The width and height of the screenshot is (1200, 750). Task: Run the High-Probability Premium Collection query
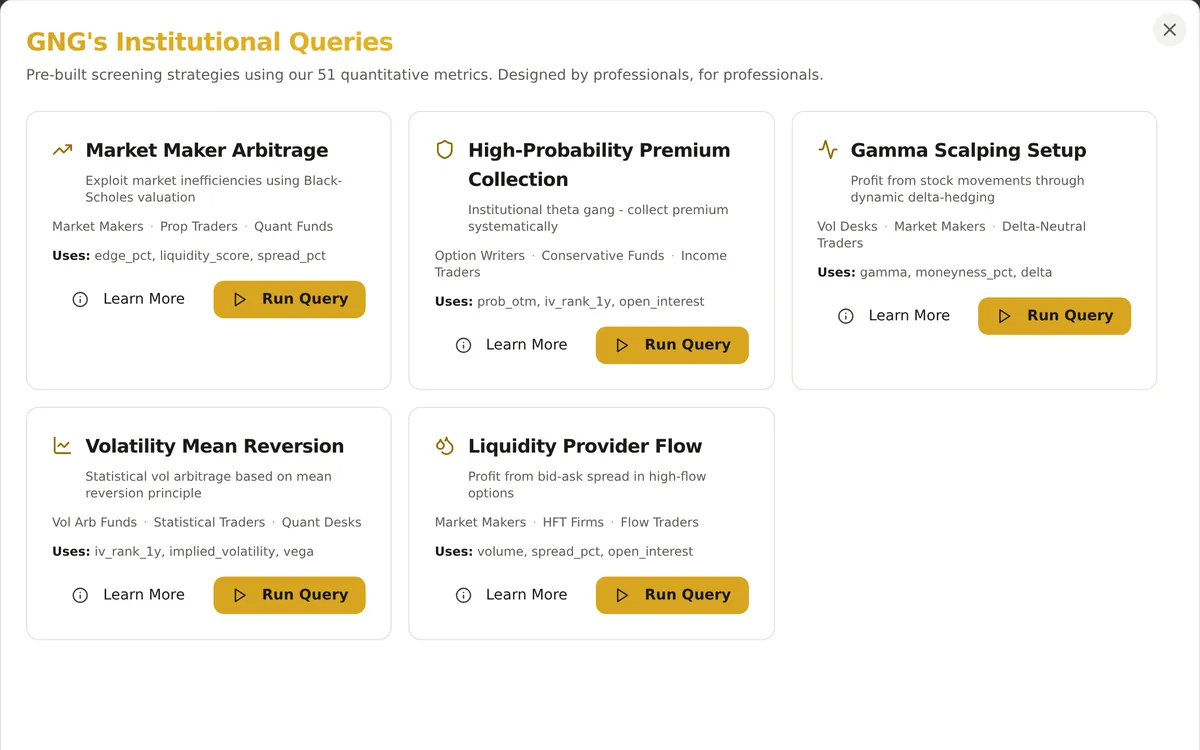[x=672, y=345]
